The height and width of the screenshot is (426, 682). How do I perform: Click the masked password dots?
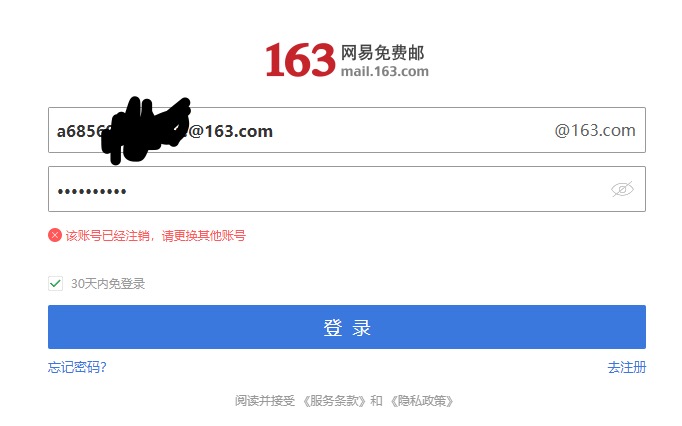click(92, 191)
